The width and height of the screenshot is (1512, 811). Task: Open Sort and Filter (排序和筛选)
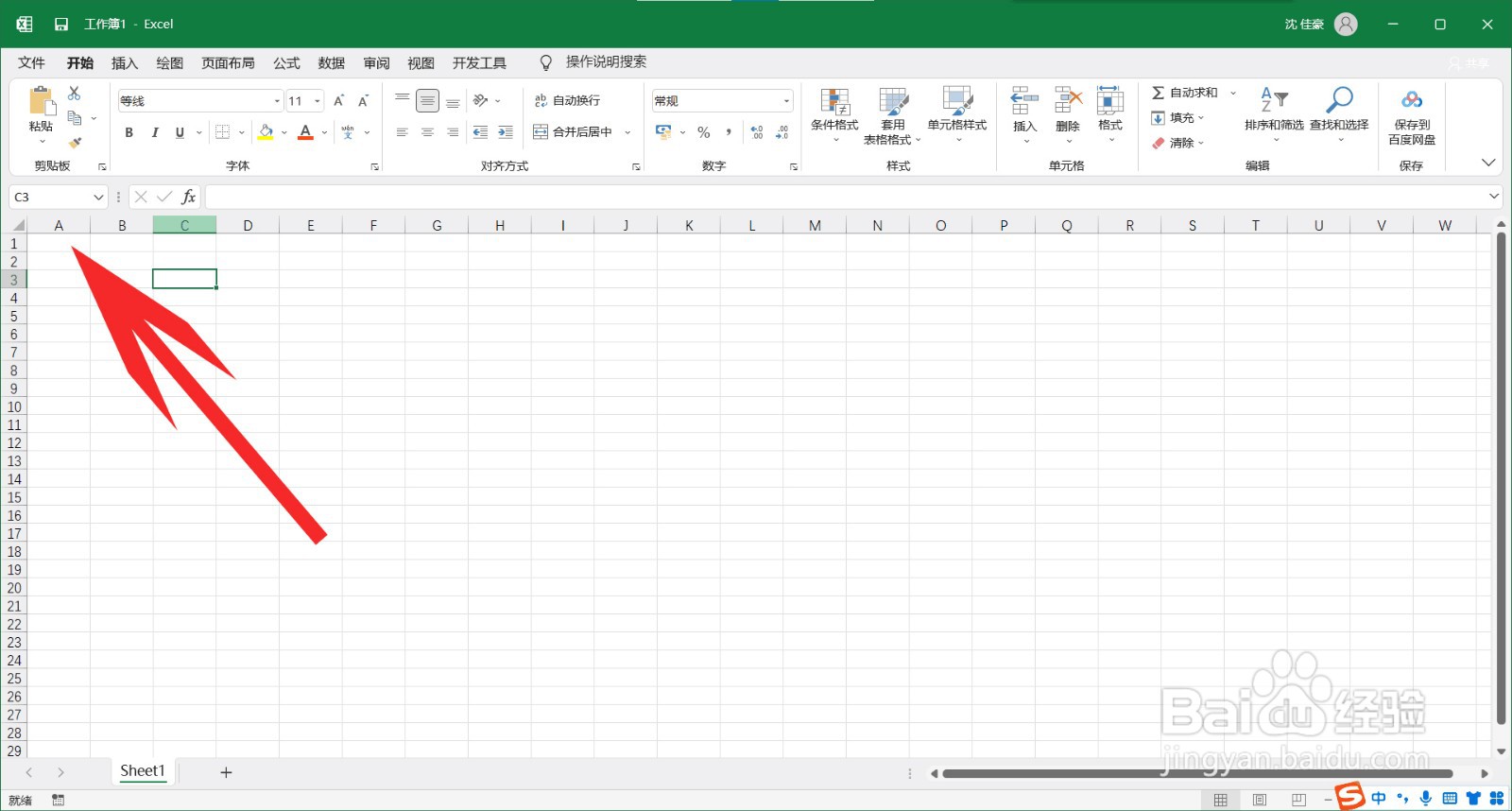coord(1274,114)
